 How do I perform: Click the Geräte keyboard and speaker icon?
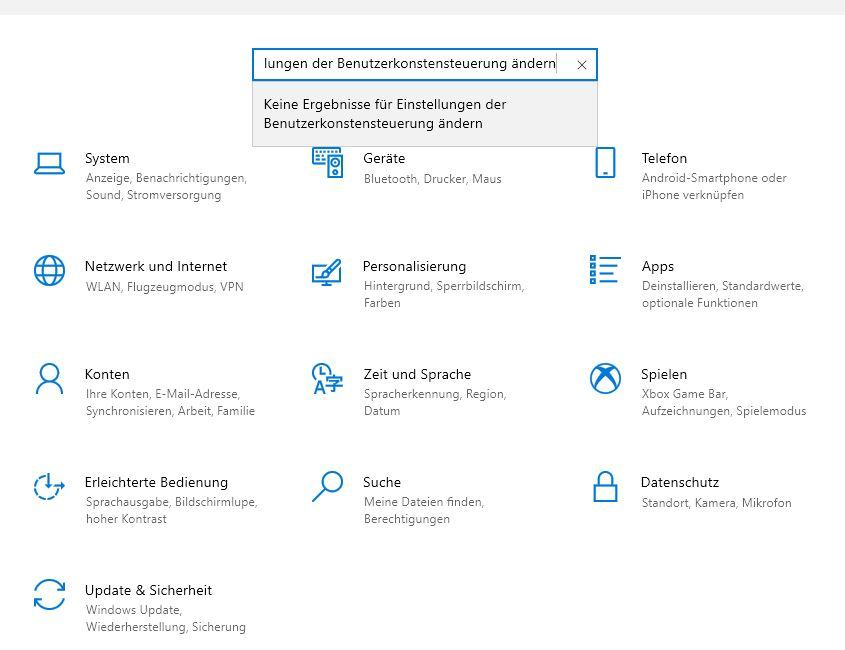[327, 162]
